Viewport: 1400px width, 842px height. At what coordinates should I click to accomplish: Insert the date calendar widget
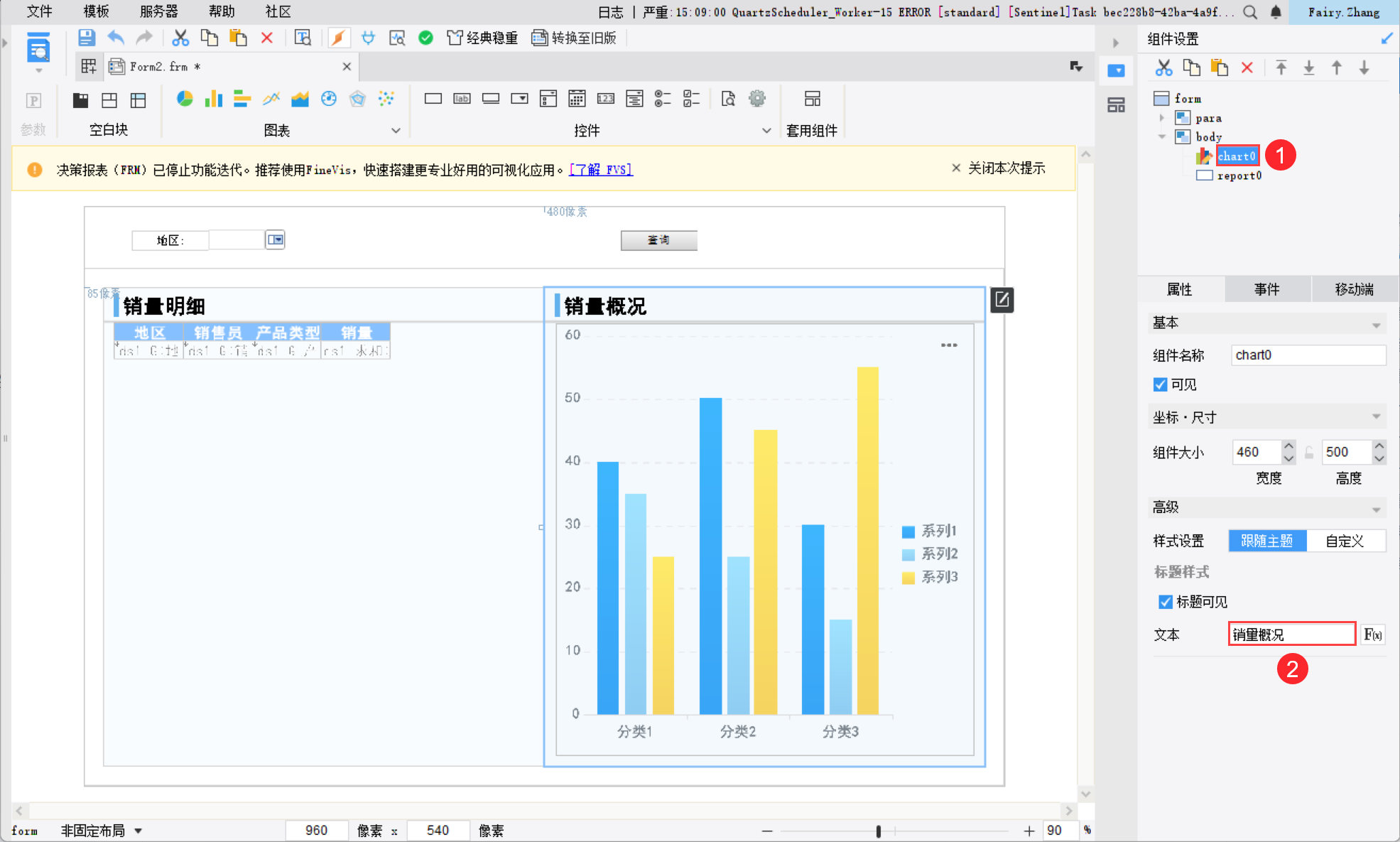point(577,99)
